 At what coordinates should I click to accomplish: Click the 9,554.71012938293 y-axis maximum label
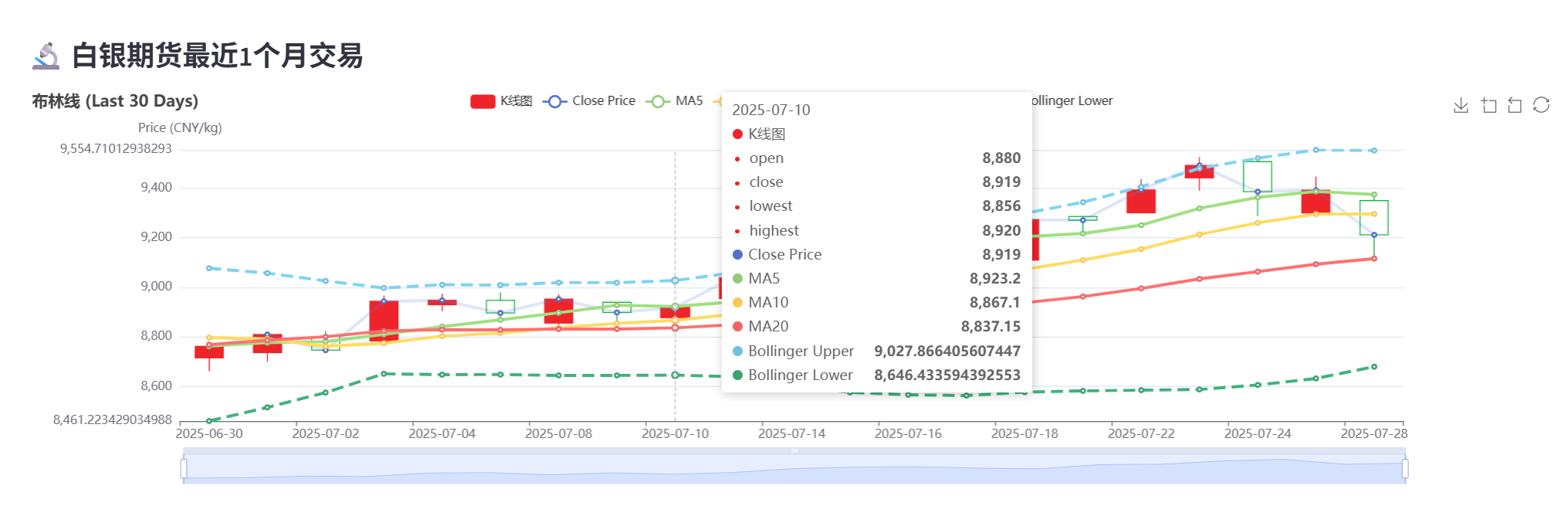[x=116, y=148]
